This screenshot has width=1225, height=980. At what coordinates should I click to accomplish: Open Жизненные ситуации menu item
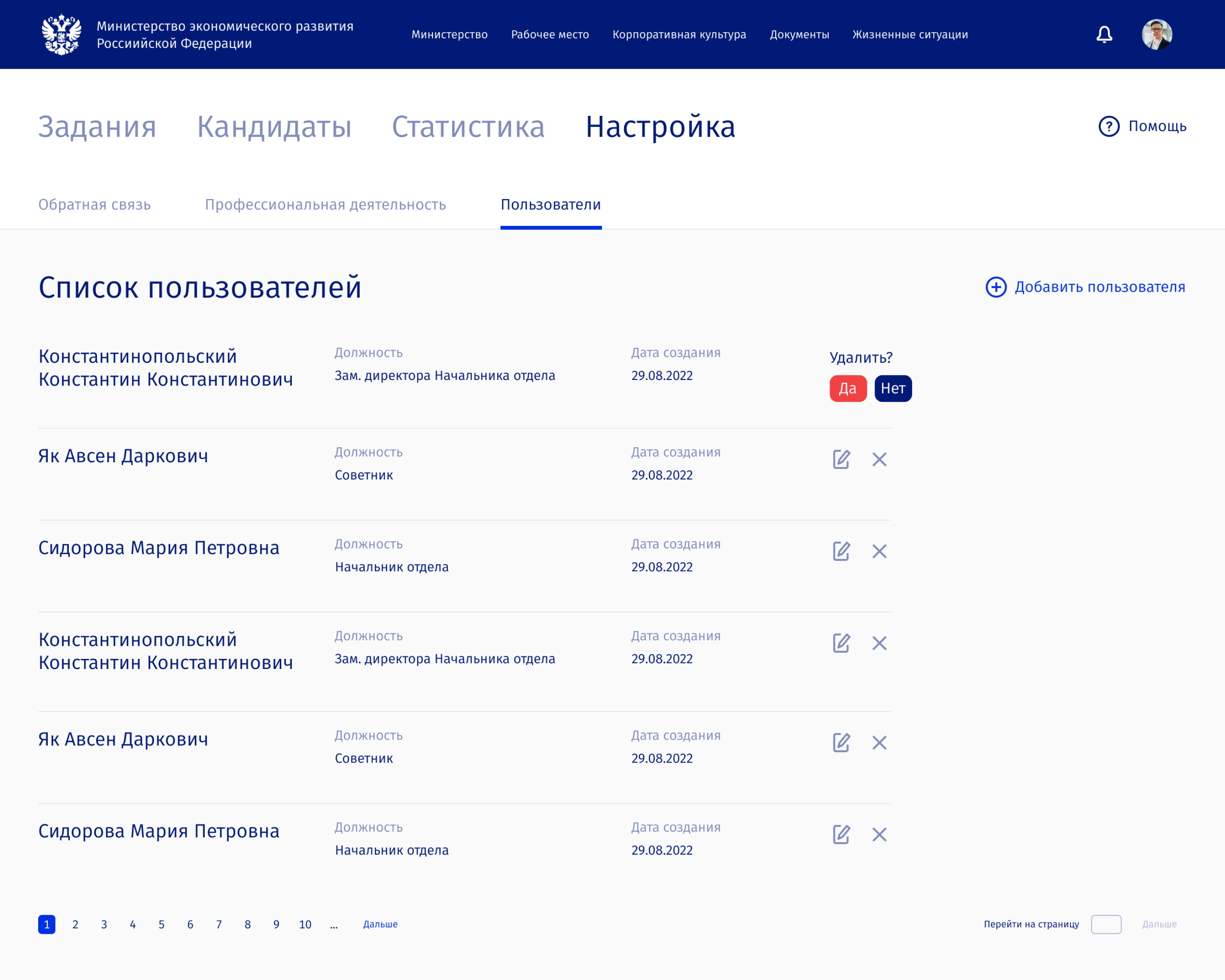pos(910,35)
